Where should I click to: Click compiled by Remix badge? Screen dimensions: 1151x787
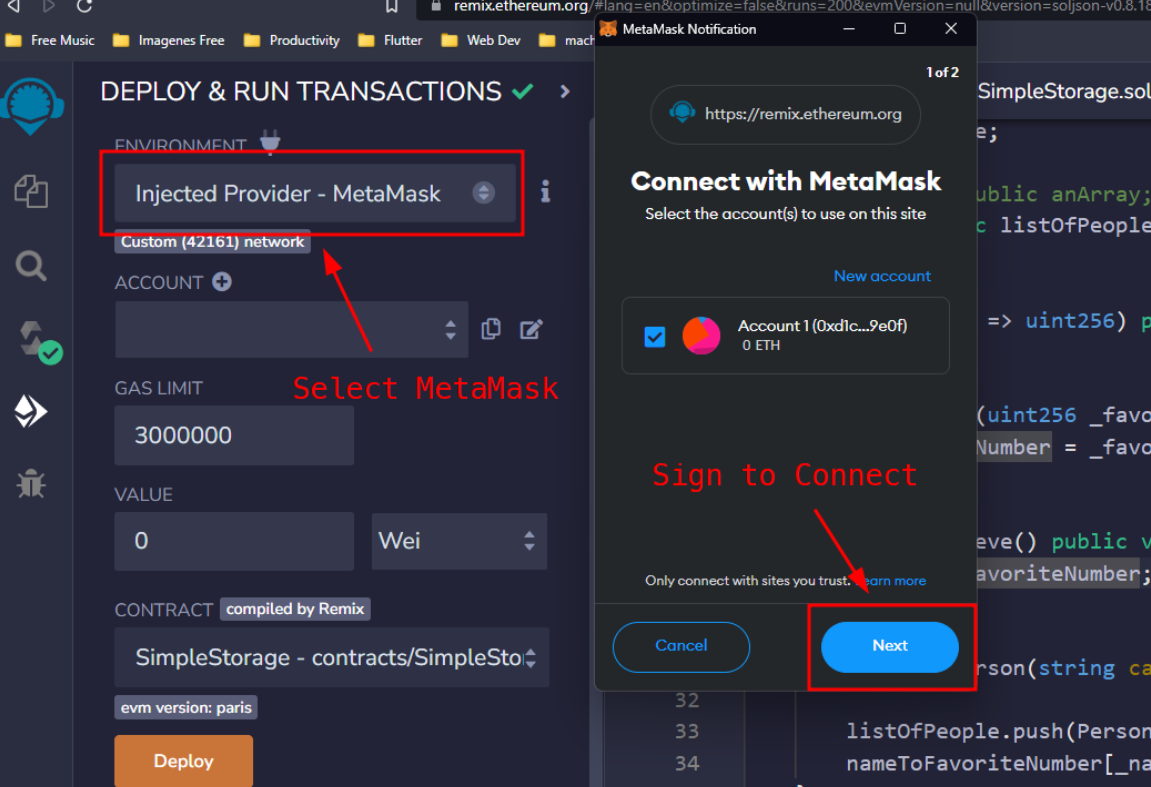click(x=294, y=609)
